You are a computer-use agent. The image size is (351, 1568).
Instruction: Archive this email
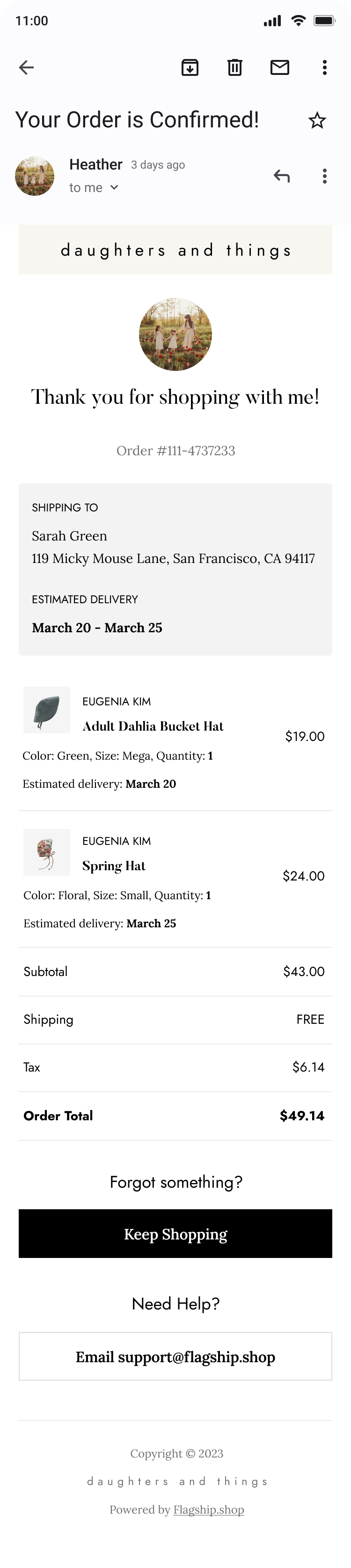point(190,67)
